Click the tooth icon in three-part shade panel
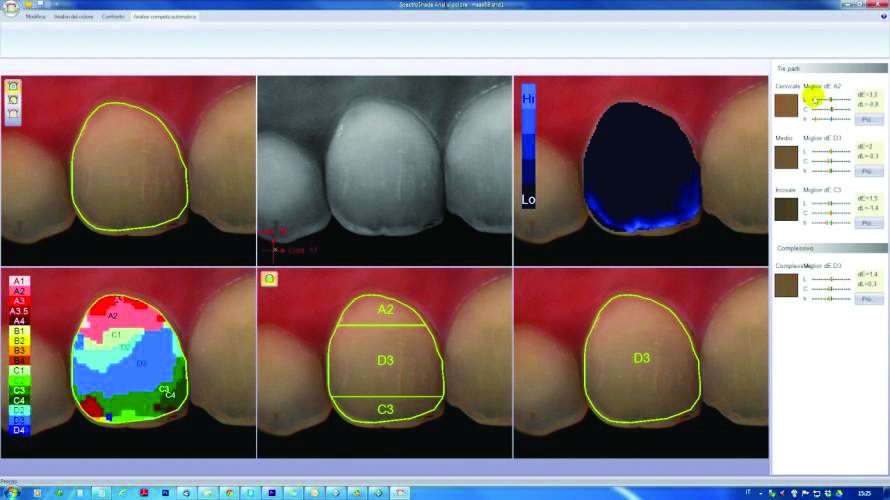The image size is (890, 500). coord(270,280)
